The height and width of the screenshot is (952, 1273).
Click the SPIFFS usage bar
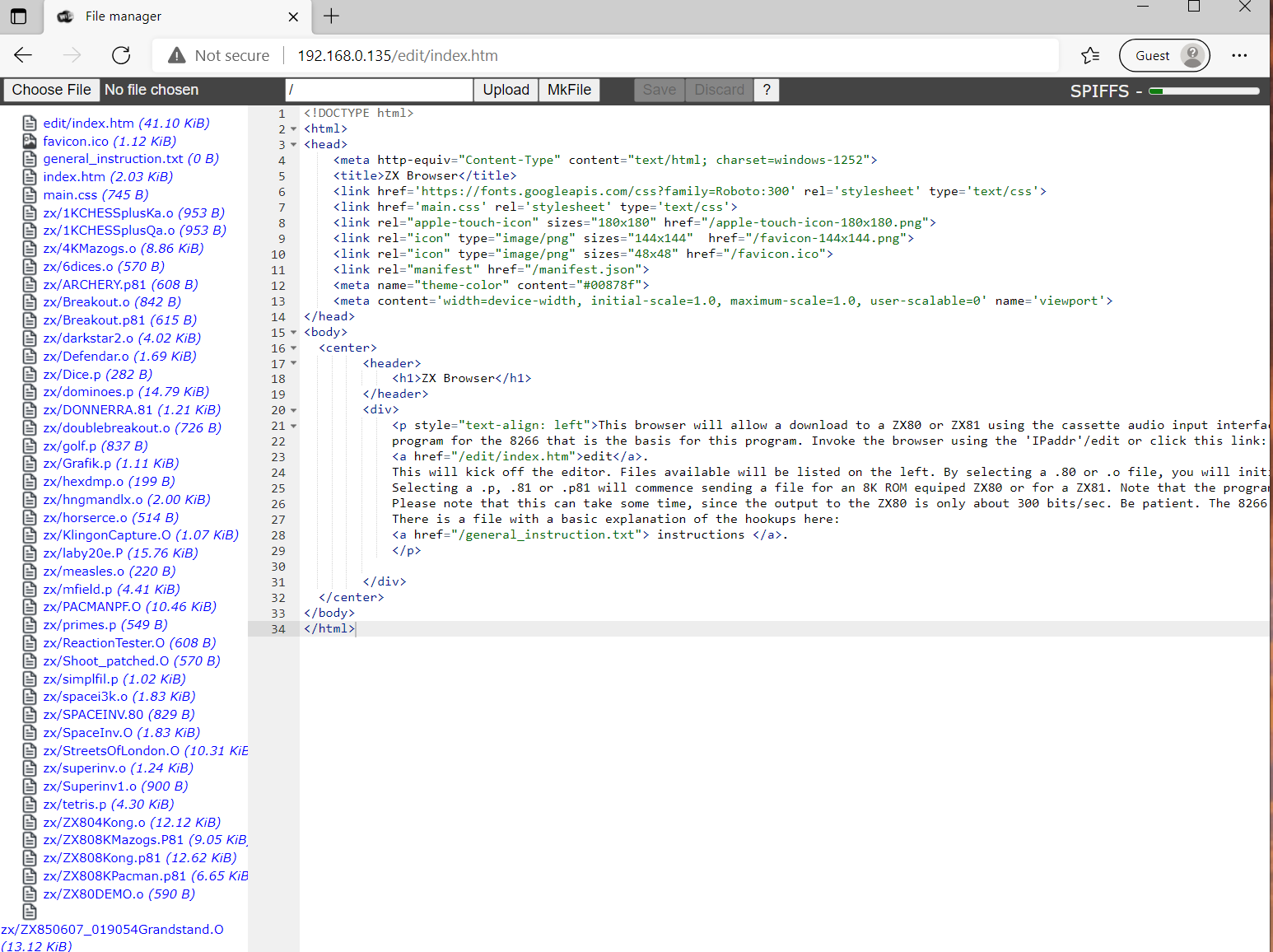1204,91
